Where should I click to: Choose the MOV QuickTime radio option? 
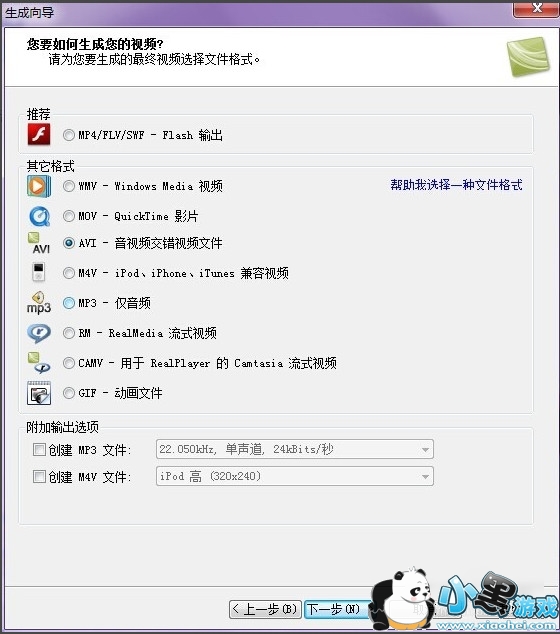pyautogui.click(x=69, y=216)
